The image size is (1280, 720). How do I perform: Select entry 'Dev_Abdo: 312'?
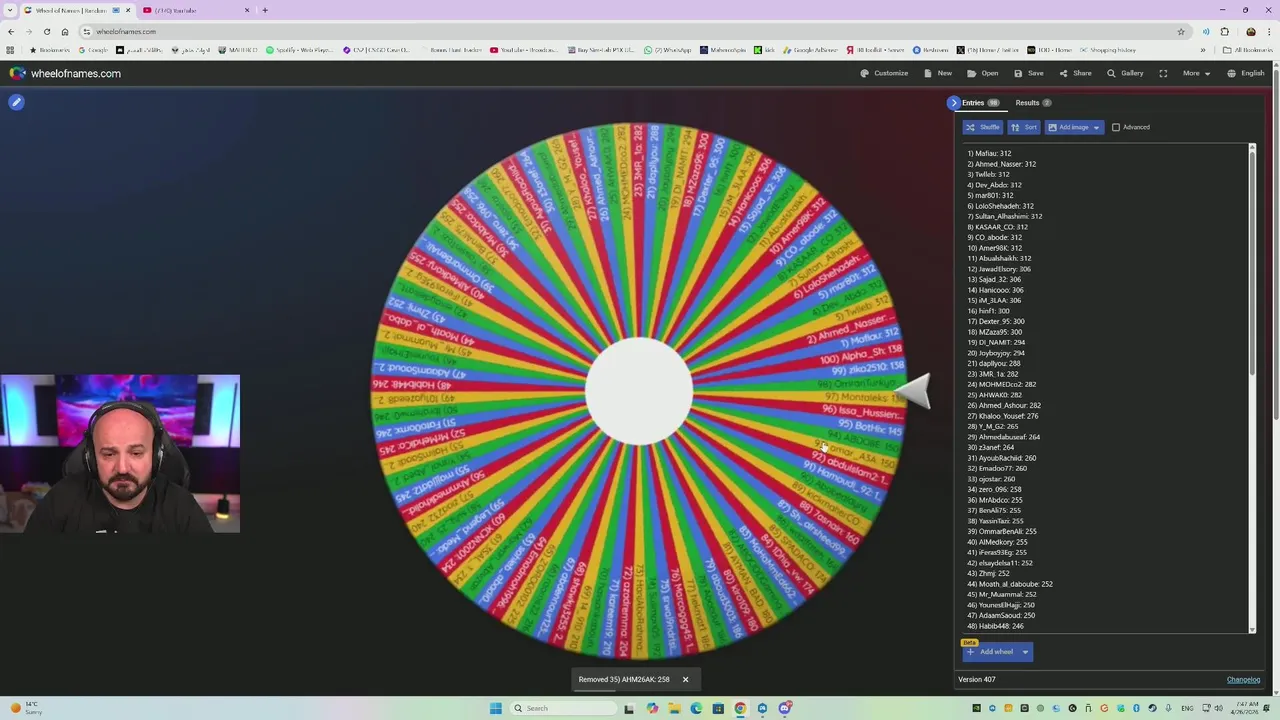click(994, 185)
